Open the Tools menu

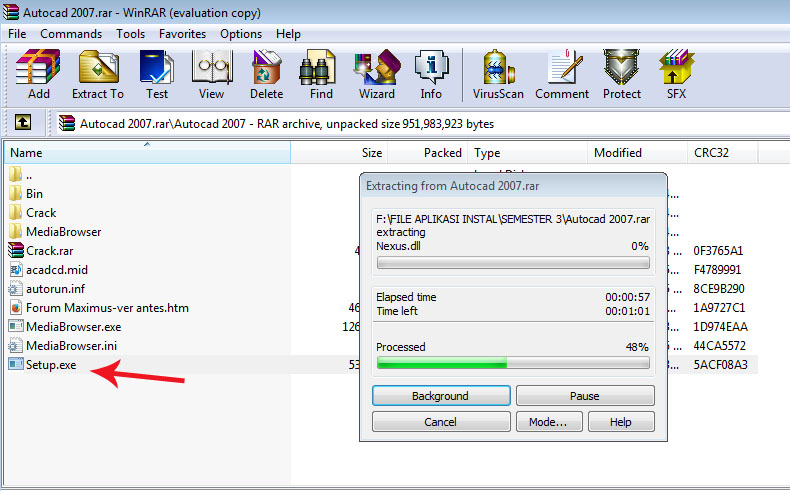130,34
